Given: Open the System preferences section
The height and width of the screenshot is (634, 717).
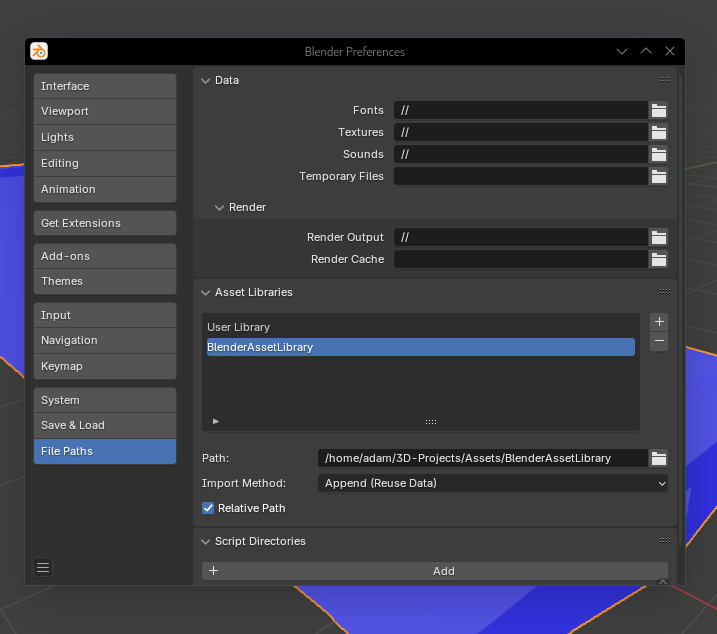Looking at the screenshot, I should pos(105,400).
